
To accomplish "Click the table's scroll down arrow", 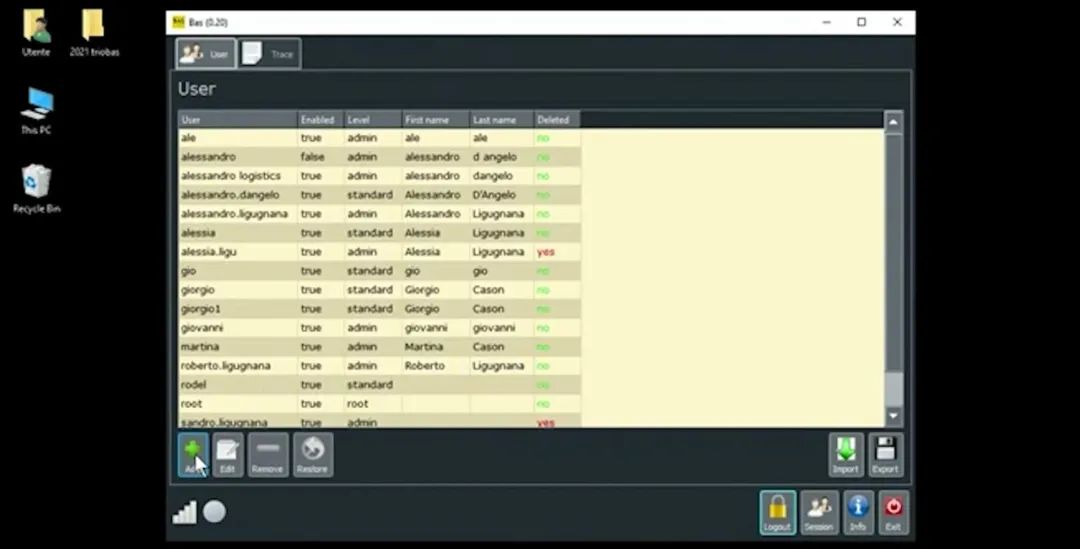I will click(893, 416).
